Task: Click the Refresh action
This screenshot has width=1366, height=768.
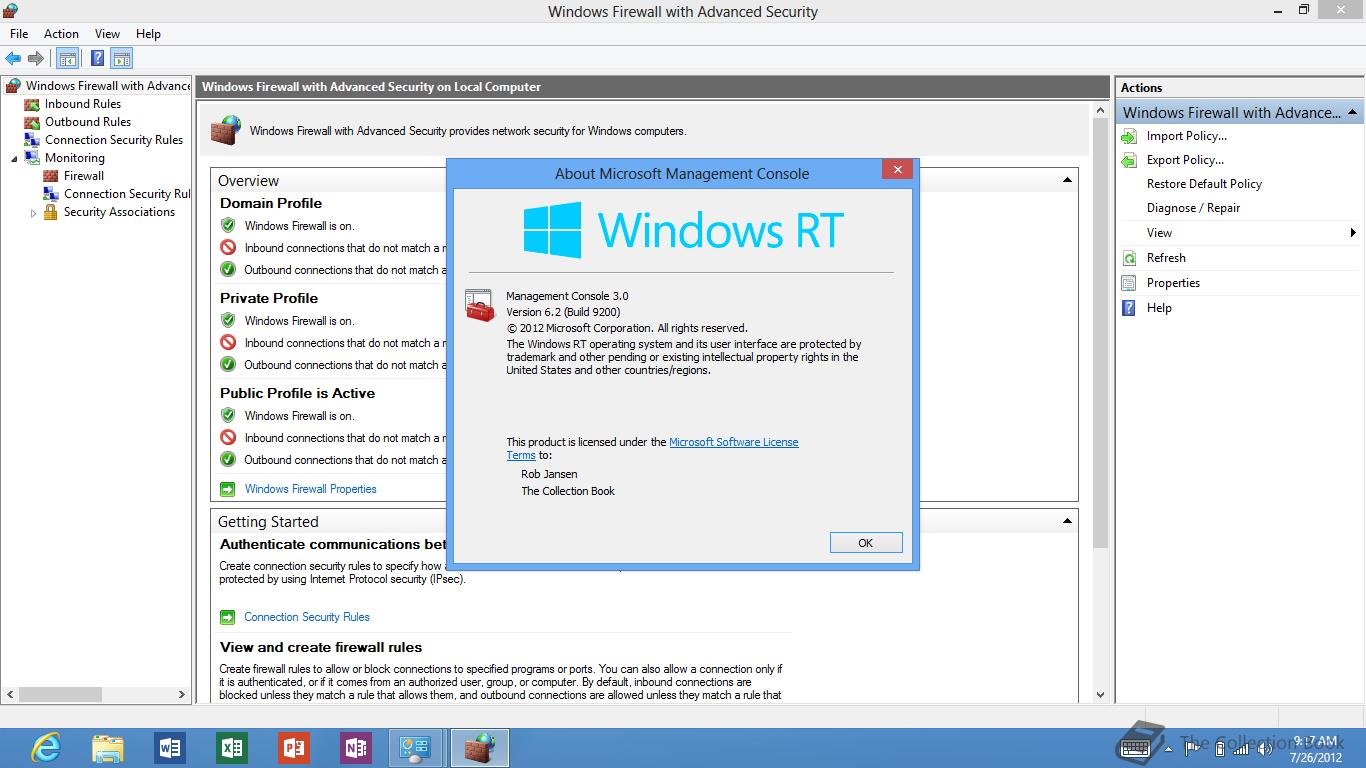Action: pos(1166,258)
